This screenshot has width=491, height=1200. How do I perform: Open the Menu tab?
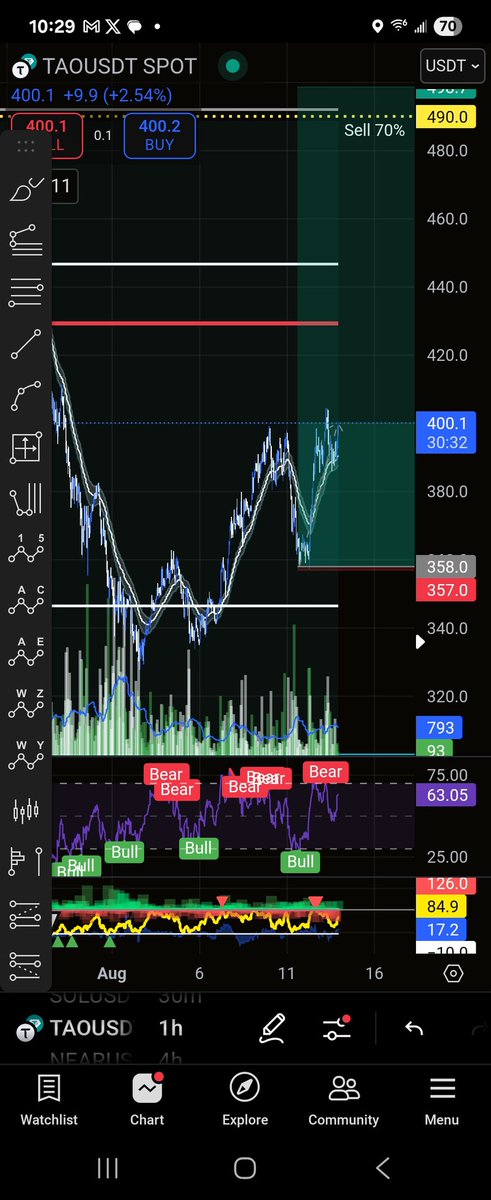(x=441, y=1099)
